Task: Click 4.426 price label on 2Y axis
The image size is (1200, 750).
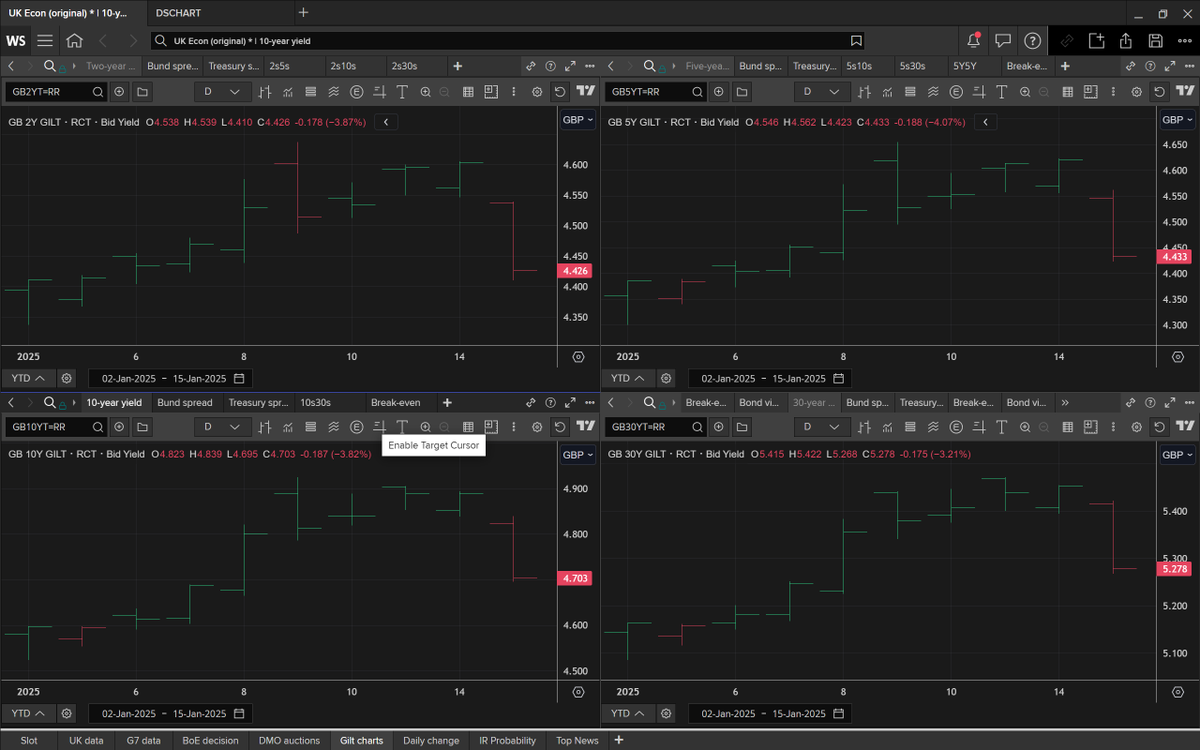Action: tap(576, 271)
